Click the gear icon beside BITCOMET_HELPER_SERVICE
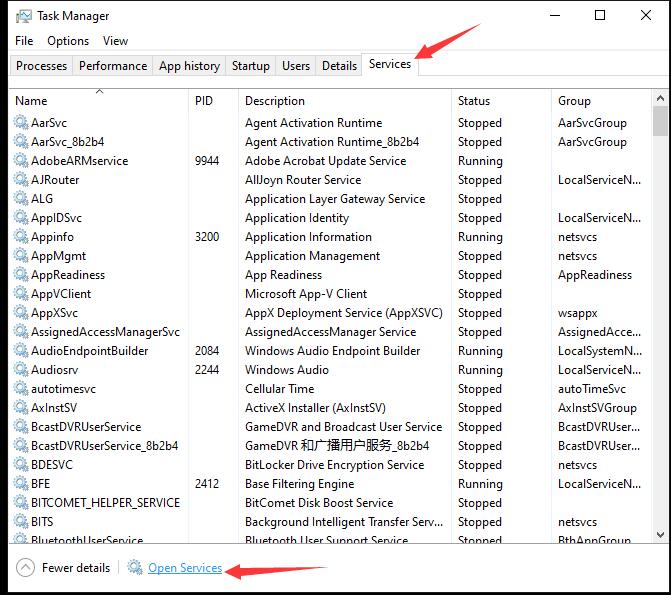The height and width of the screenshot is (595, 671). 21,503
